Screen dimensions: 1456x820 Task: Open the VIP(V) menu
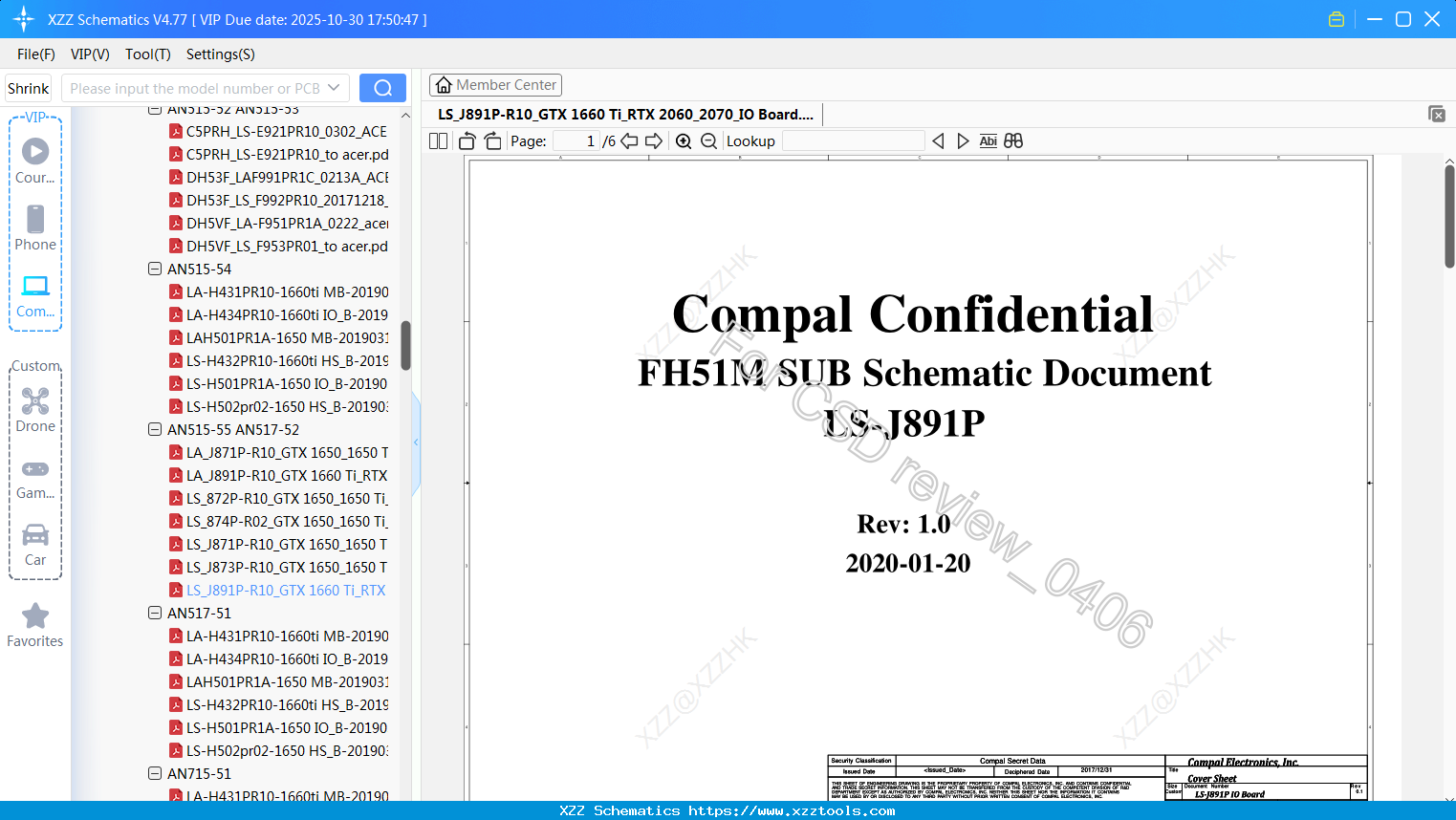pyautogui.click(x=90, y=54)
